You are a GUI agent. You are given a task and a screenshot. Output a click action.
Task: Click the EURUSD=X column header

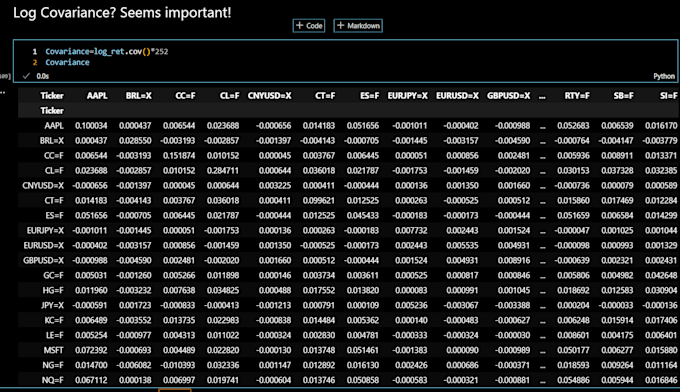457,96
